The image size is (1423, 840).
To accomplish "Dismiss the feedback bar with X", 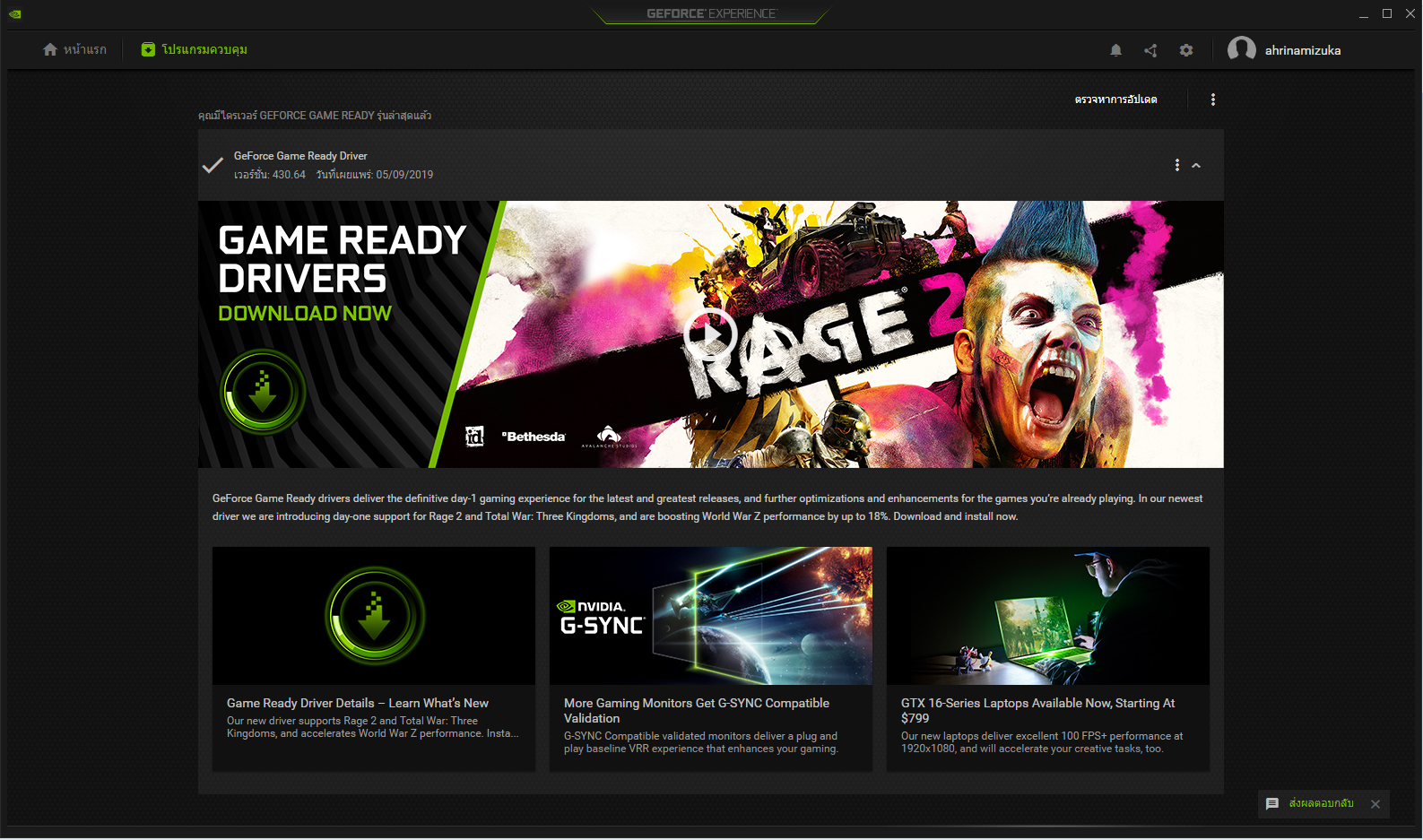I will pyautogui.click(x=1375, y=804).
